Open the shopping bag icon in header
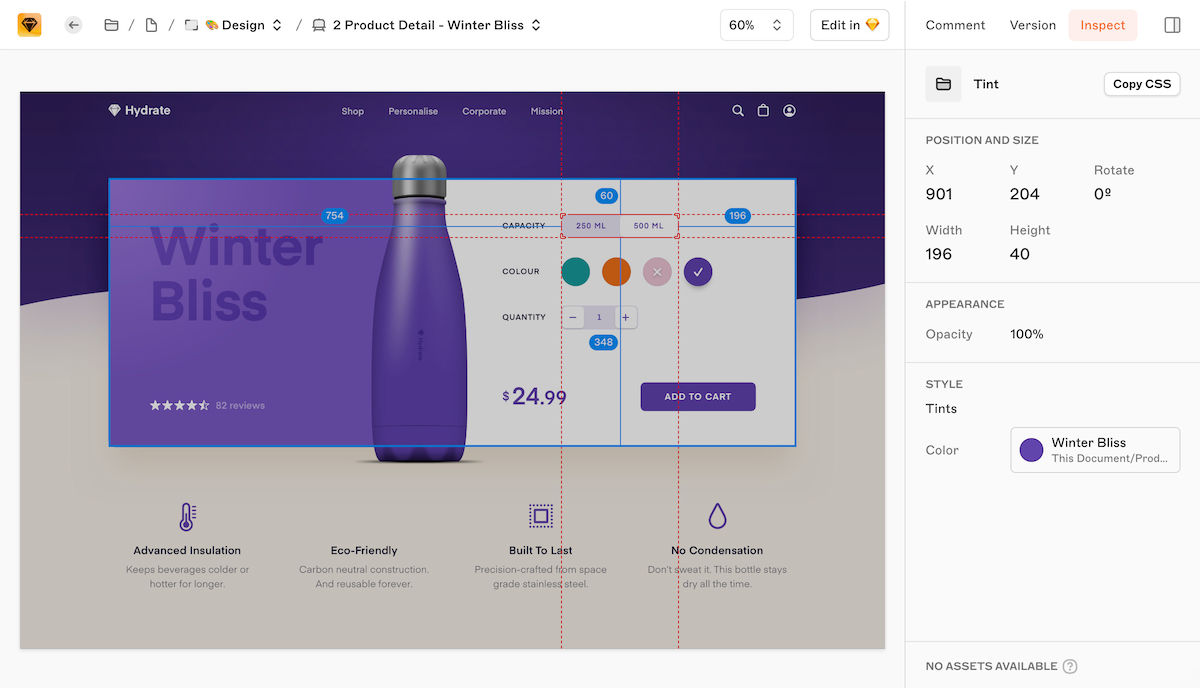 tap(763, 111)
